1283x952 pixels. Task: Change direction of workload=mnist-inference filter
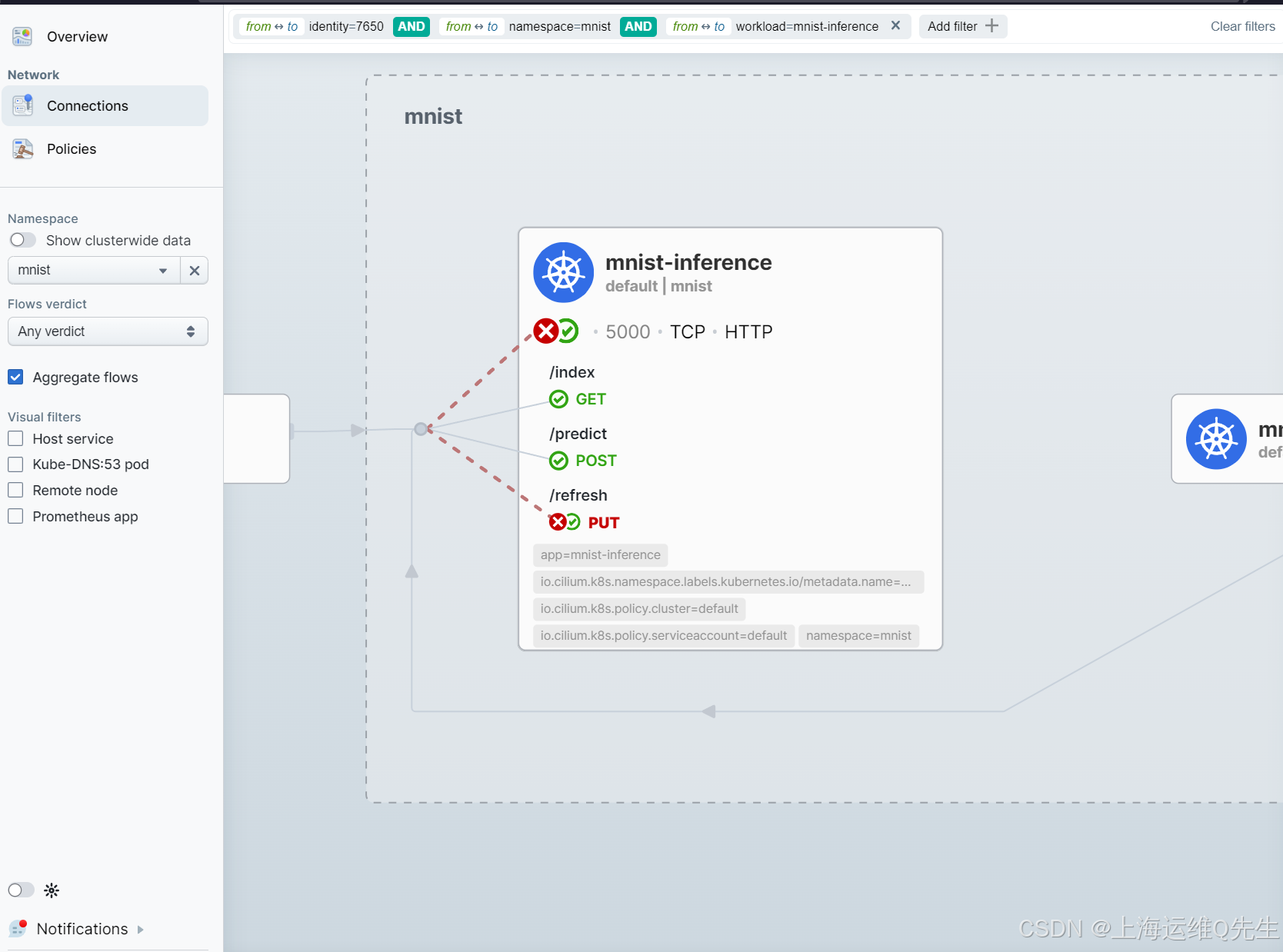(x=698, y=26)
